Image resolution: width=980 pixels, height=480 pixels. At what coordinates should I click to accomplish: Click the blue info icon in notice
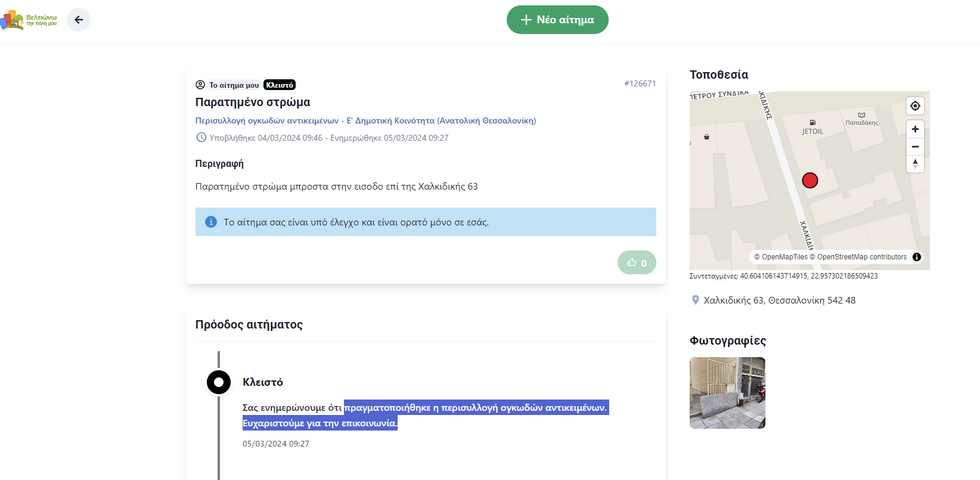tap(211, 222)
